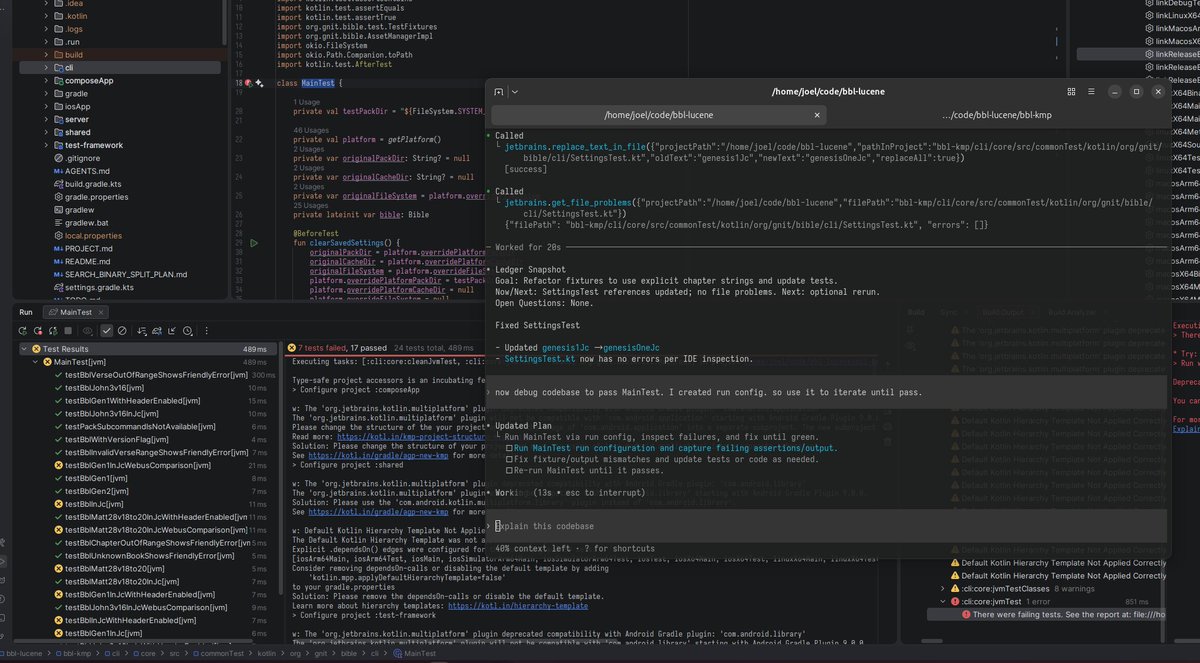Expand the build folder in project tree
This screenshot has width=1200, height=663.
pos(46,55)
